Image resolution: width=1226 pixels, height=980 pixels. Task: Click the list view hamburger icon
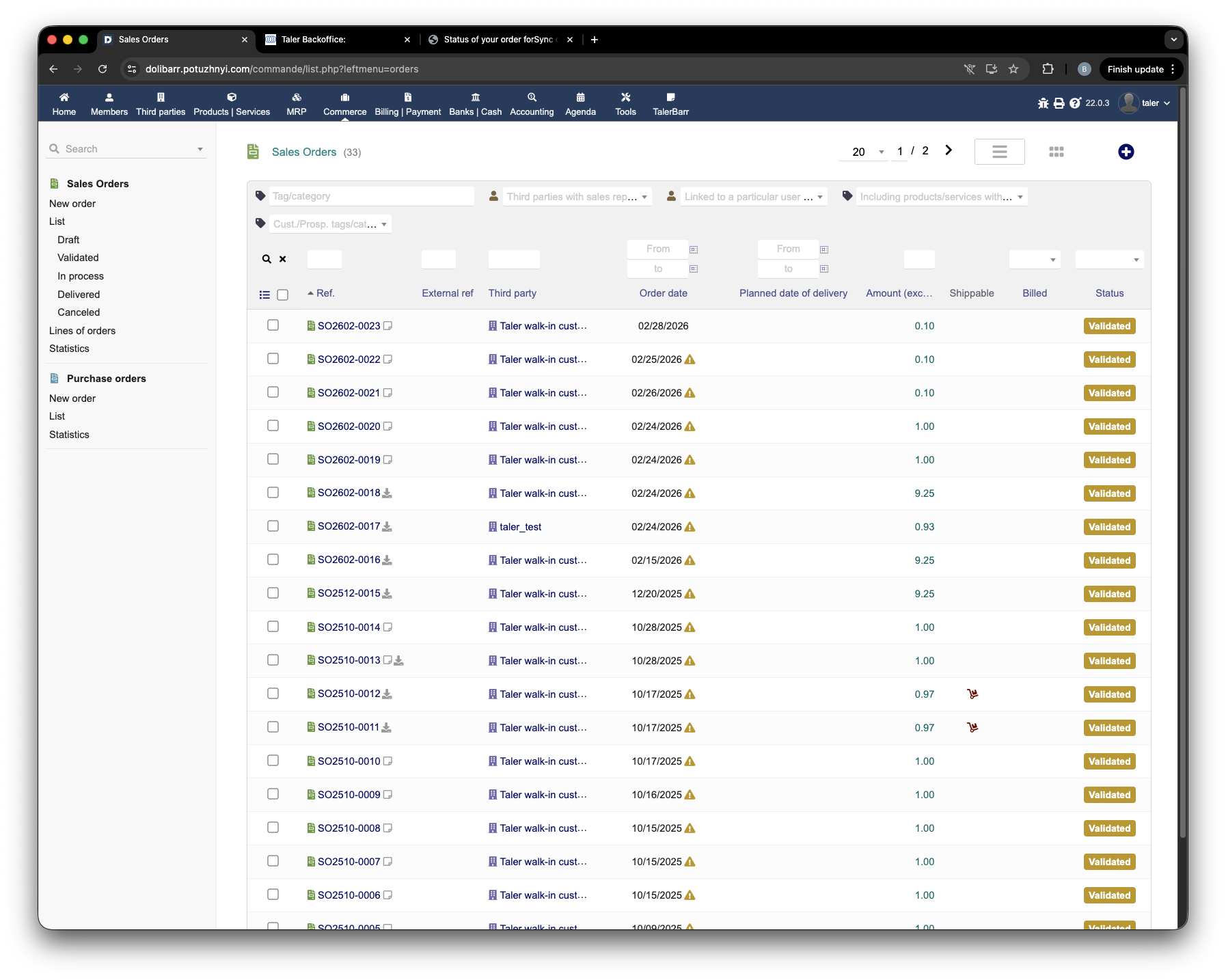pos(999,152)
